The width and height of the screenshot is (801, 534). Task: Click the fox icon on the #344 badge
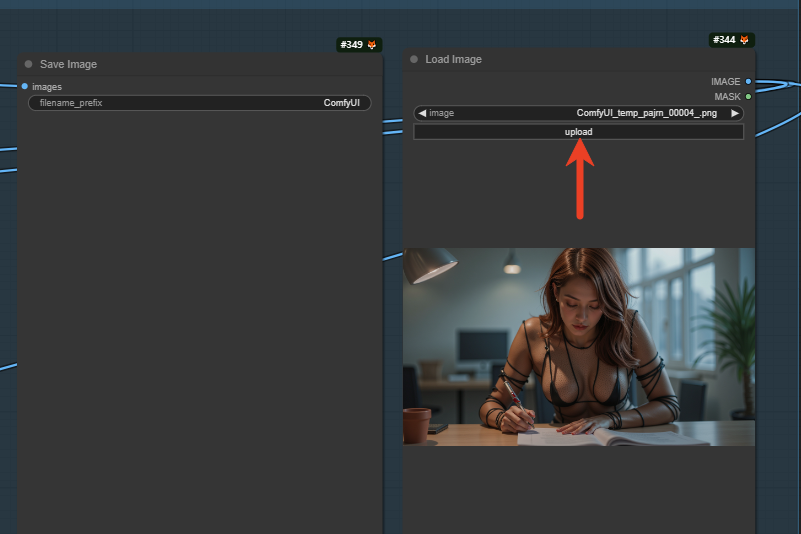tap(744, 40)
